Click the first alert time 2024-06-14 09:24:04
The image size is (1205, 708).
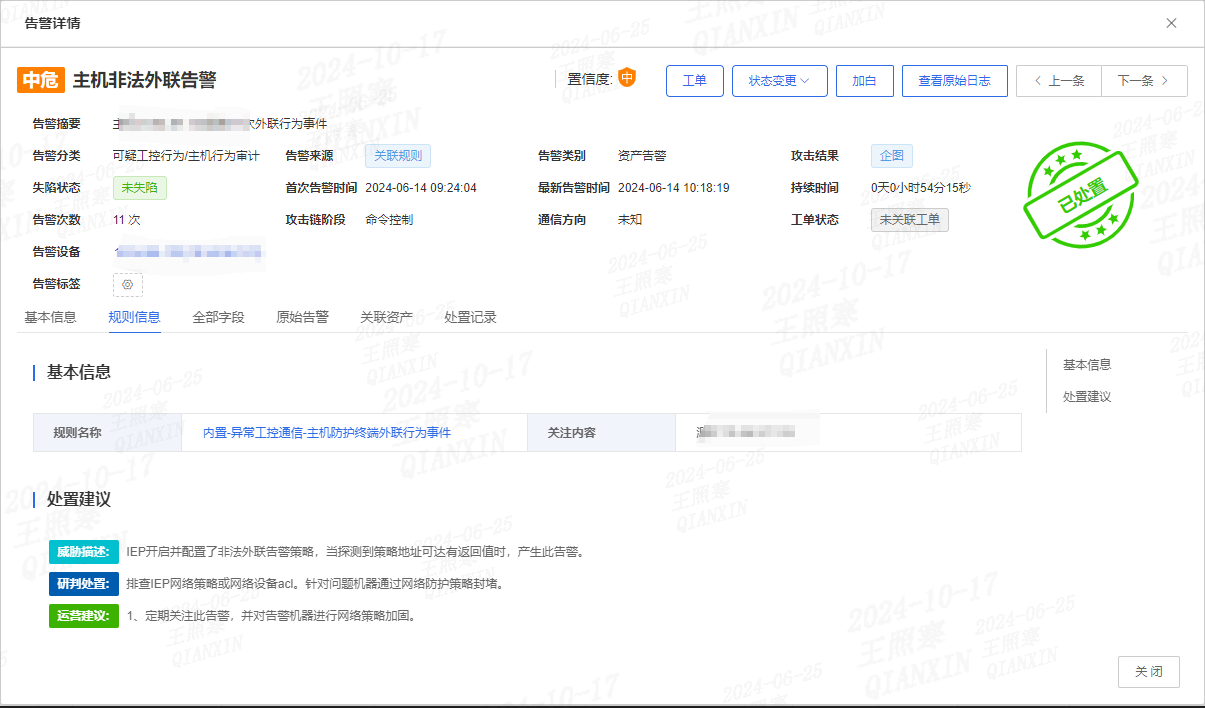pos(421,188)
